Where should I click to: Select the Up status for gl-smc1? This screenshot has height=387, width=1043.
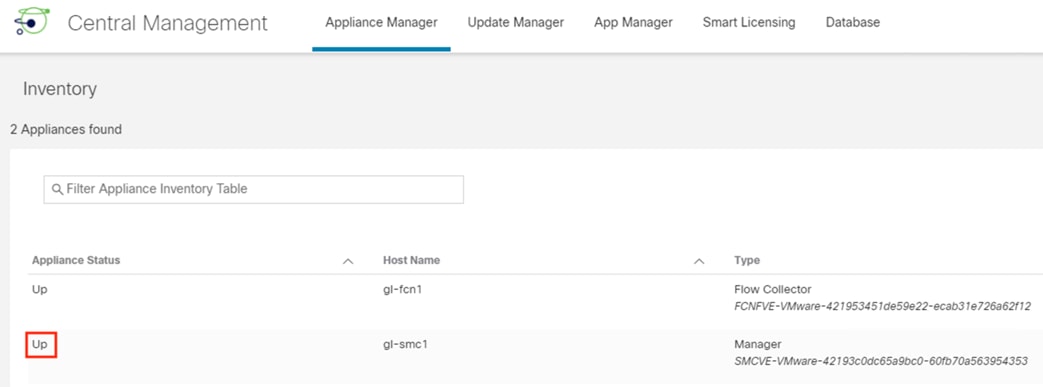tap(40, 345)
